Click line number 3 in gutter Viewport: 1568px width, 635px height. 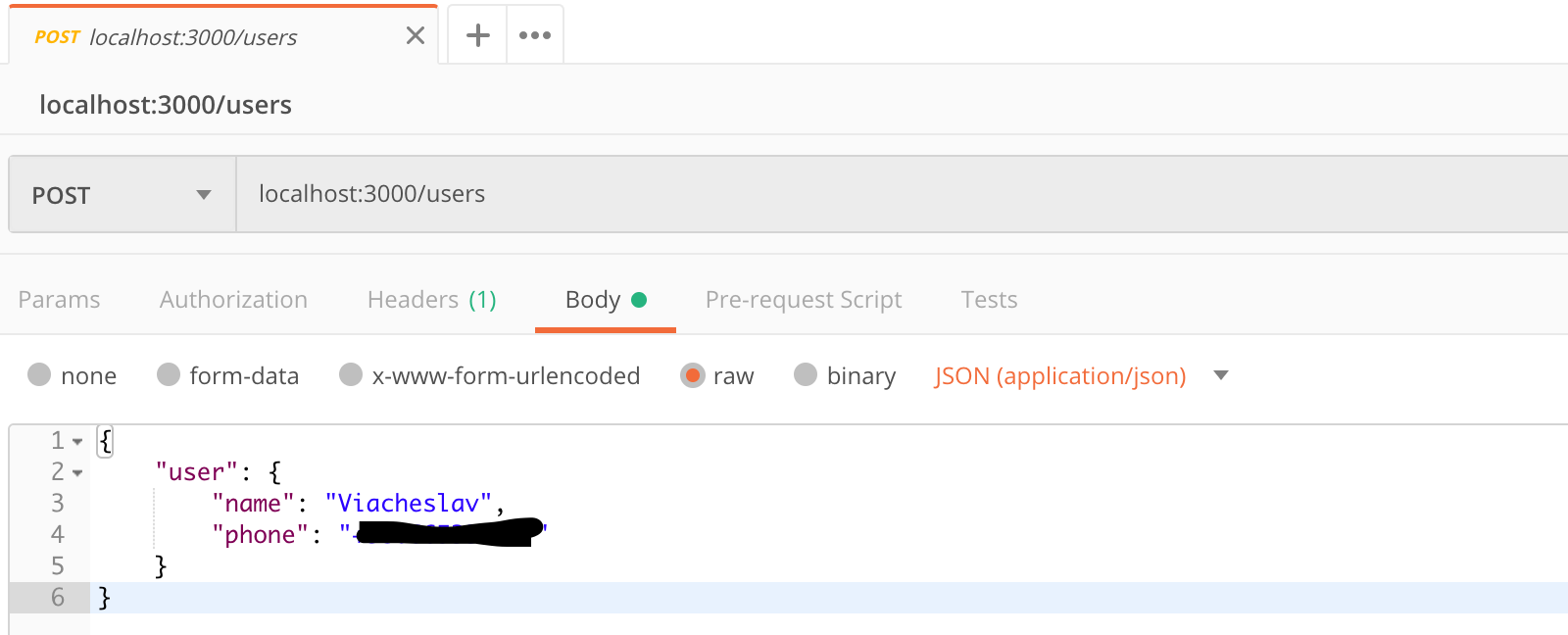58,504
